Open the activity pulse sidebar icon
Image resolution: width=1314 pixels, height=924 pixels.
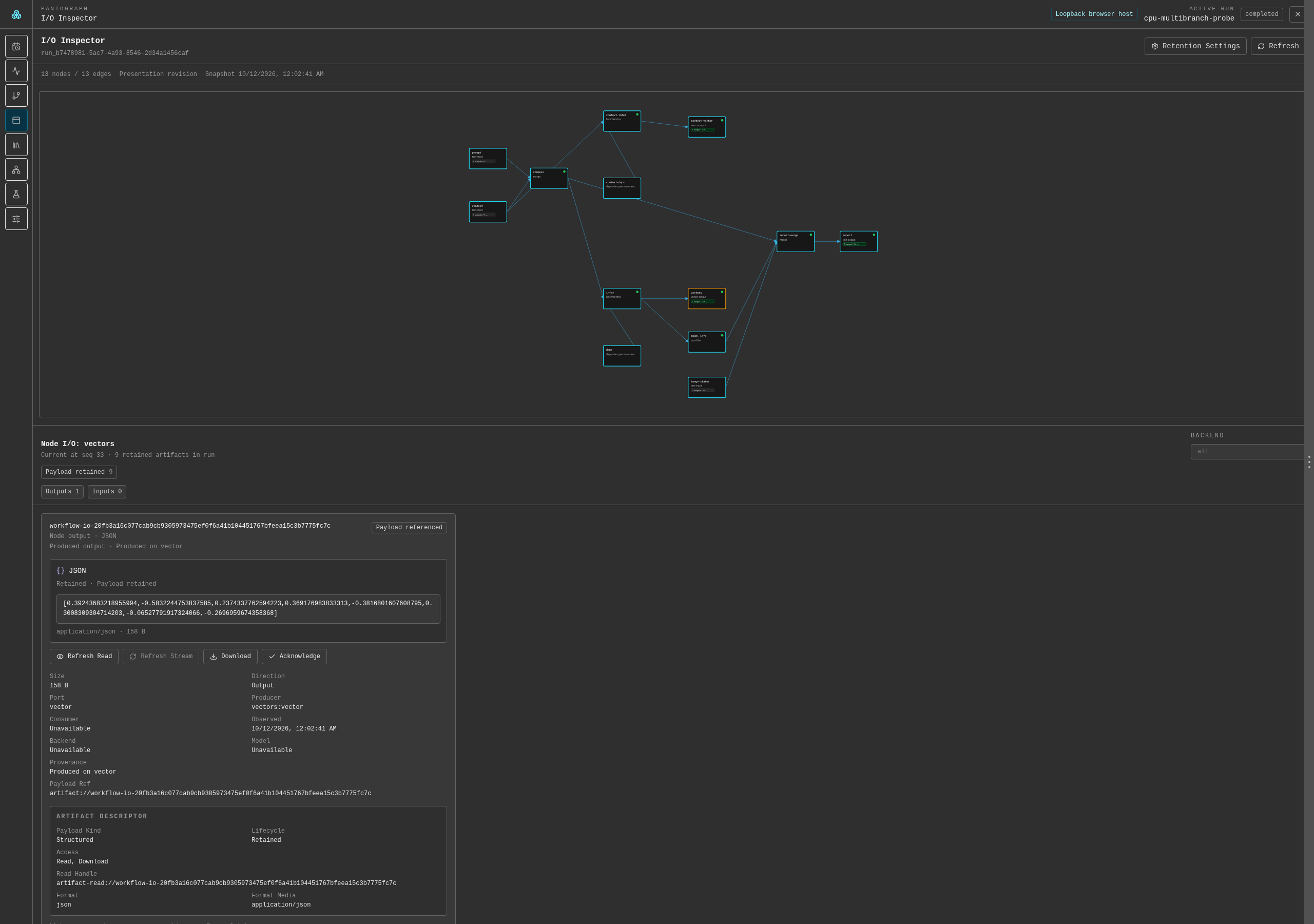coord(16,71)
